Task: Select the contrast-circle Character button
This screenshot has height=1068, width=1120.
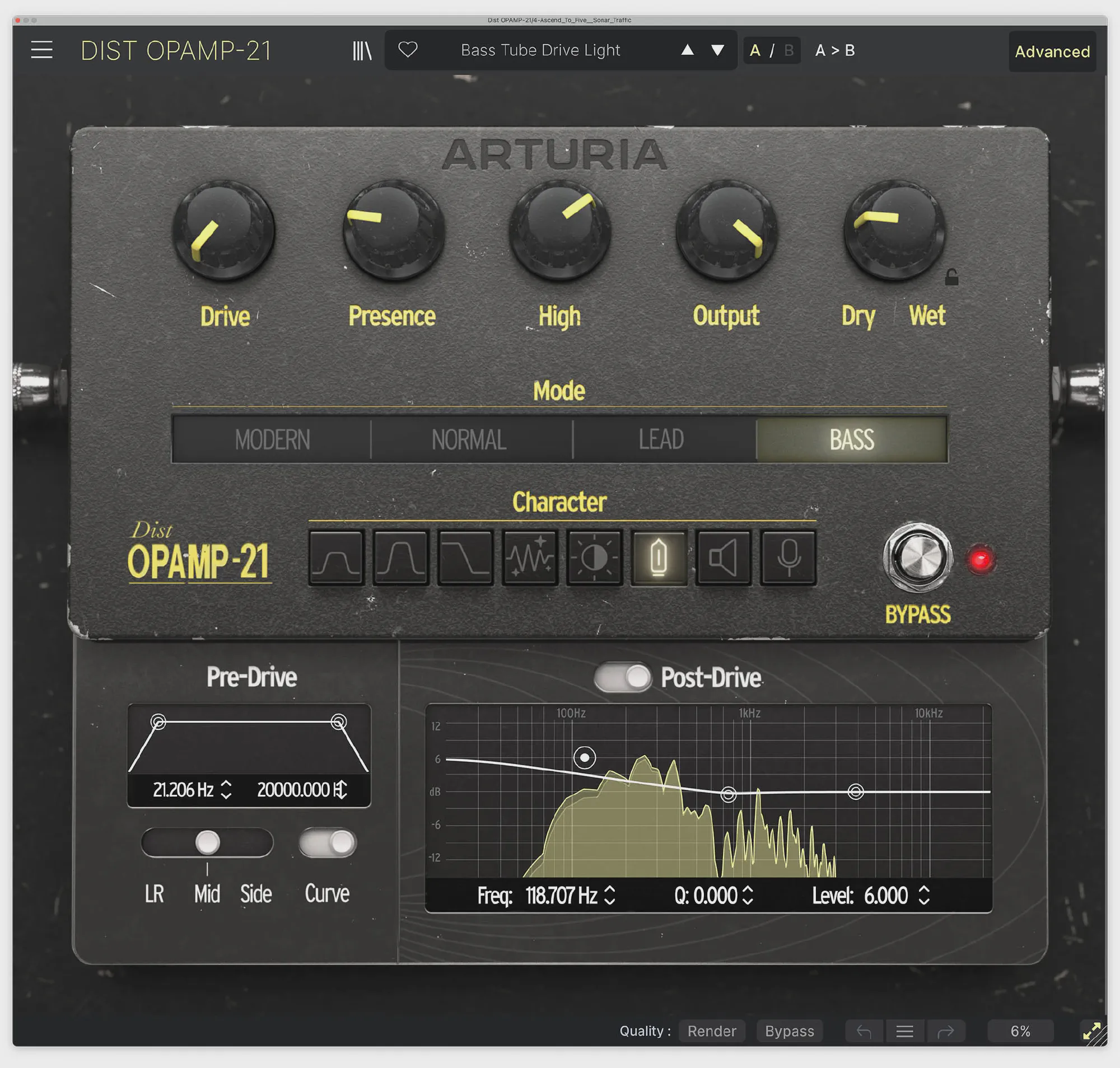Action: click(x=594, y=558)
